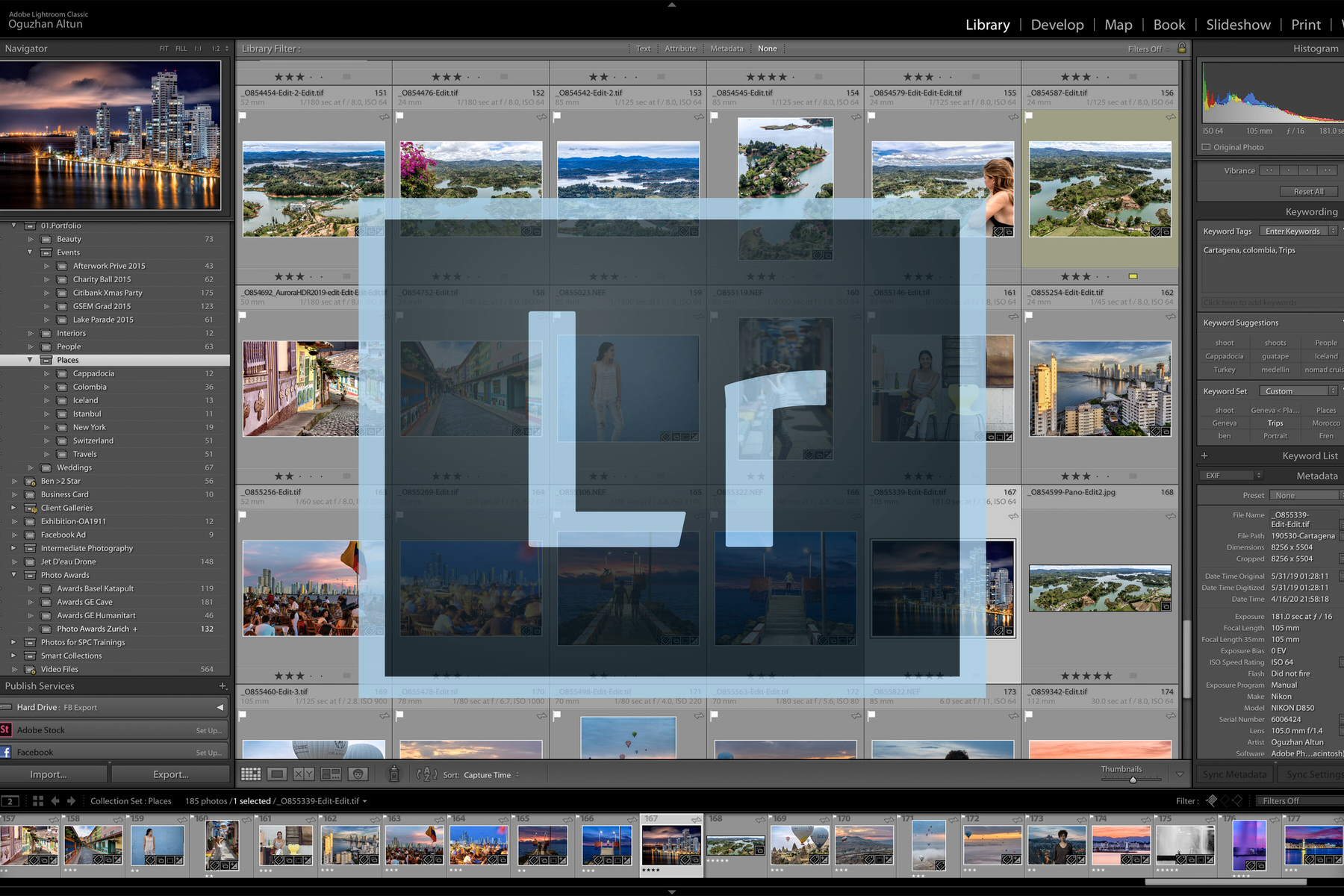Collapse the Photo Awards set
Image resolution: width=1344 pixels, height=896 pixels.
pos(13,575)
